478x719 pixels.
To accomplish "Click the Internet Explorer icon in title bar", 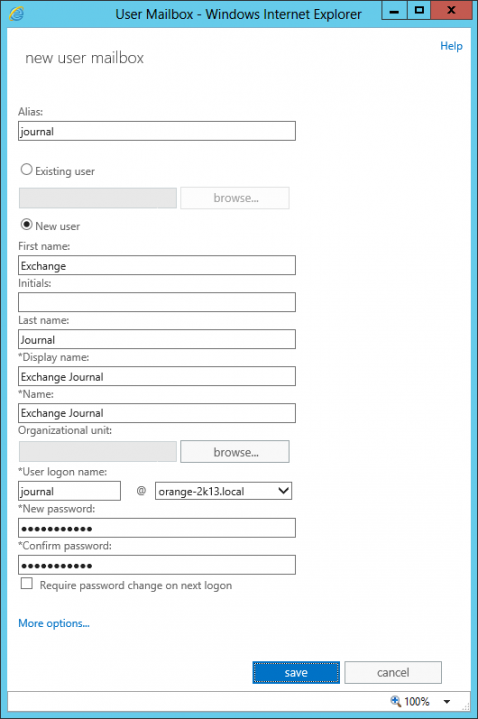I will coord(17,14).
